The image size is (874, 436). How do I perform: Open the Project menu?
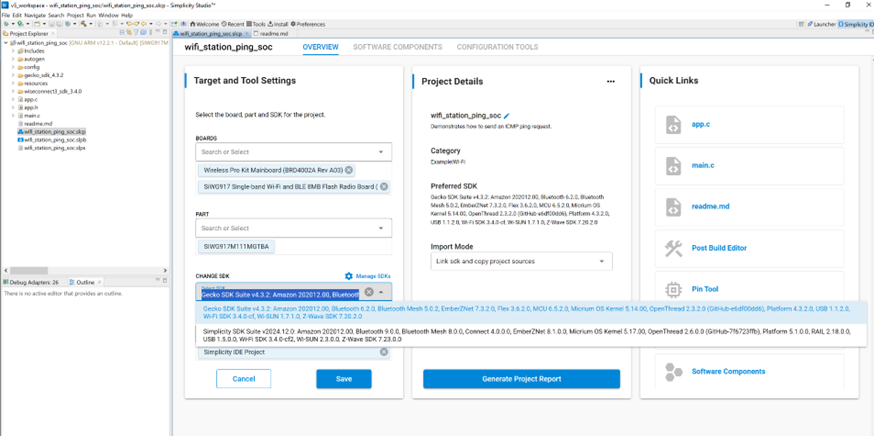click(75, 16)
